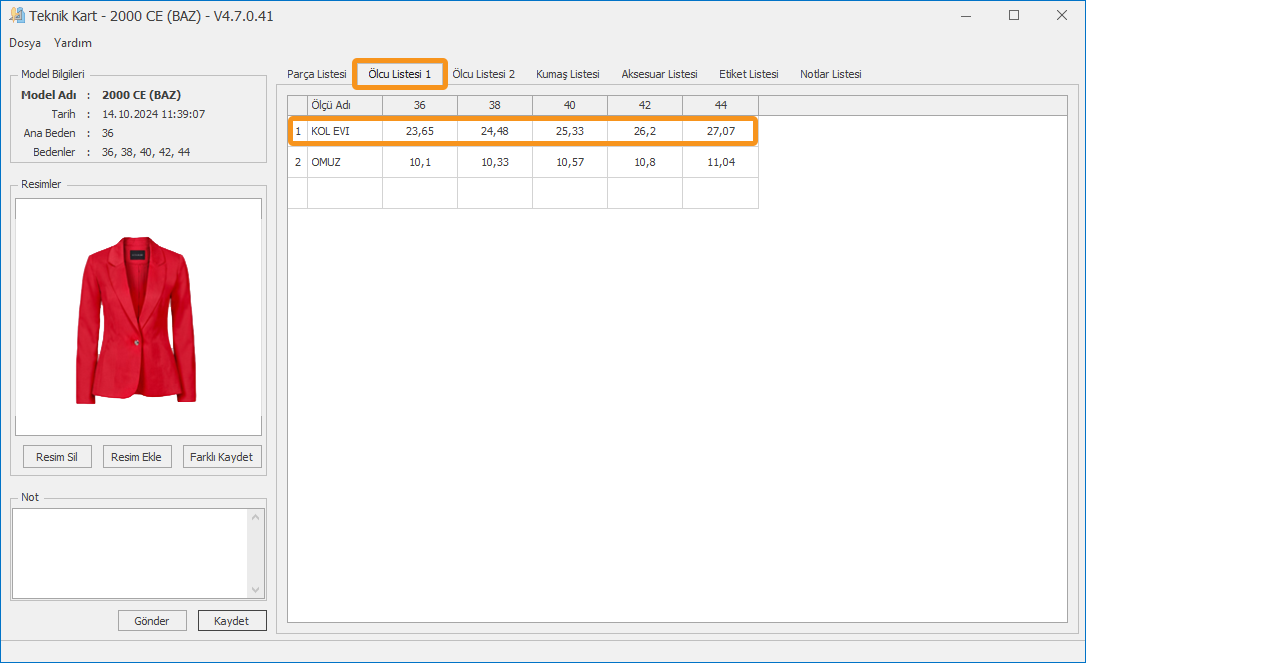Select the OMUZ measurement row
The image size is (1270, 663).
click(344, 162)
